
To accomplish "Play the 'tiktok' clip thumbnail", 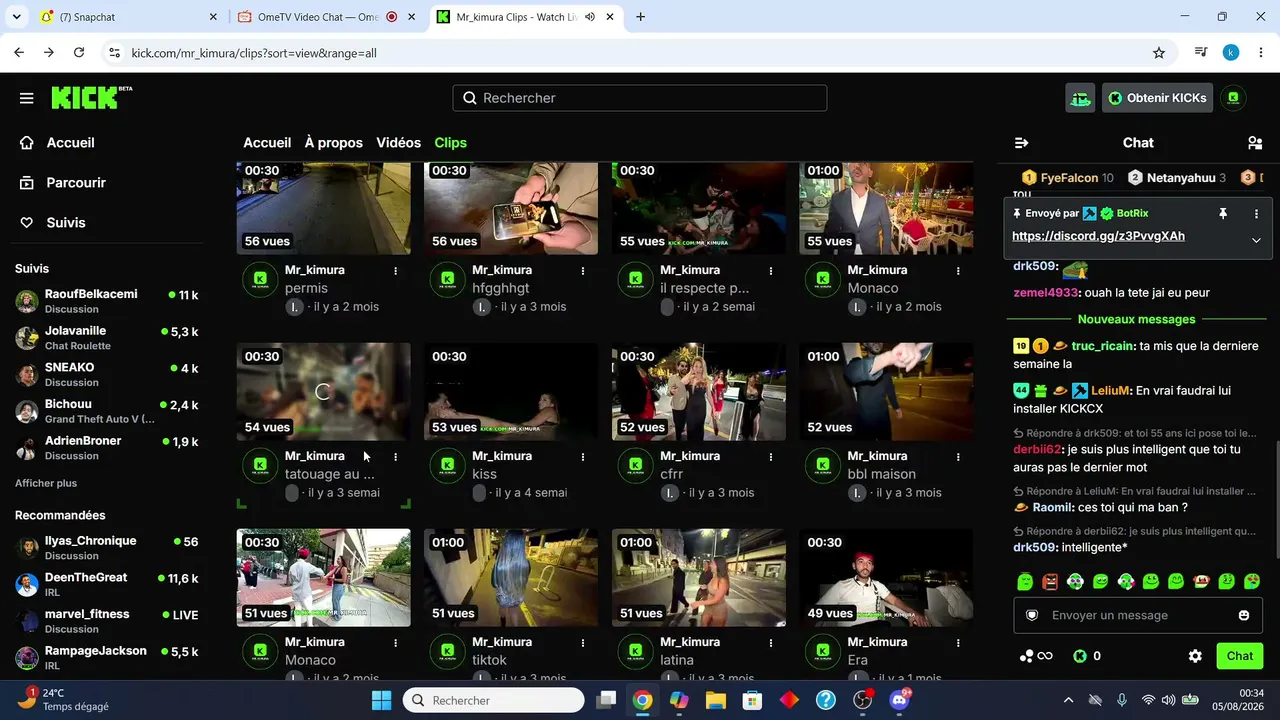I will point(511,578).
